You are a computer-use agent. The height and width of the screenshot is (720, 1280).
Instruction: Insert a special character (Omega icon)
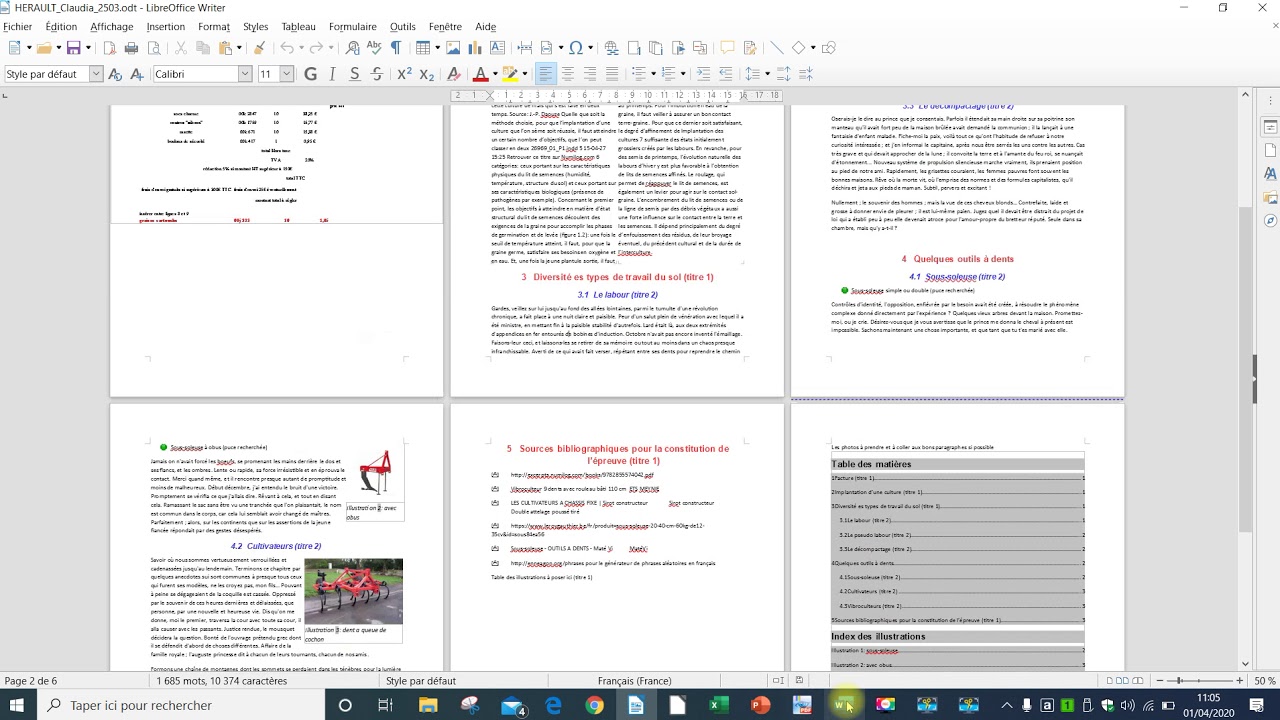click(576, 48)
